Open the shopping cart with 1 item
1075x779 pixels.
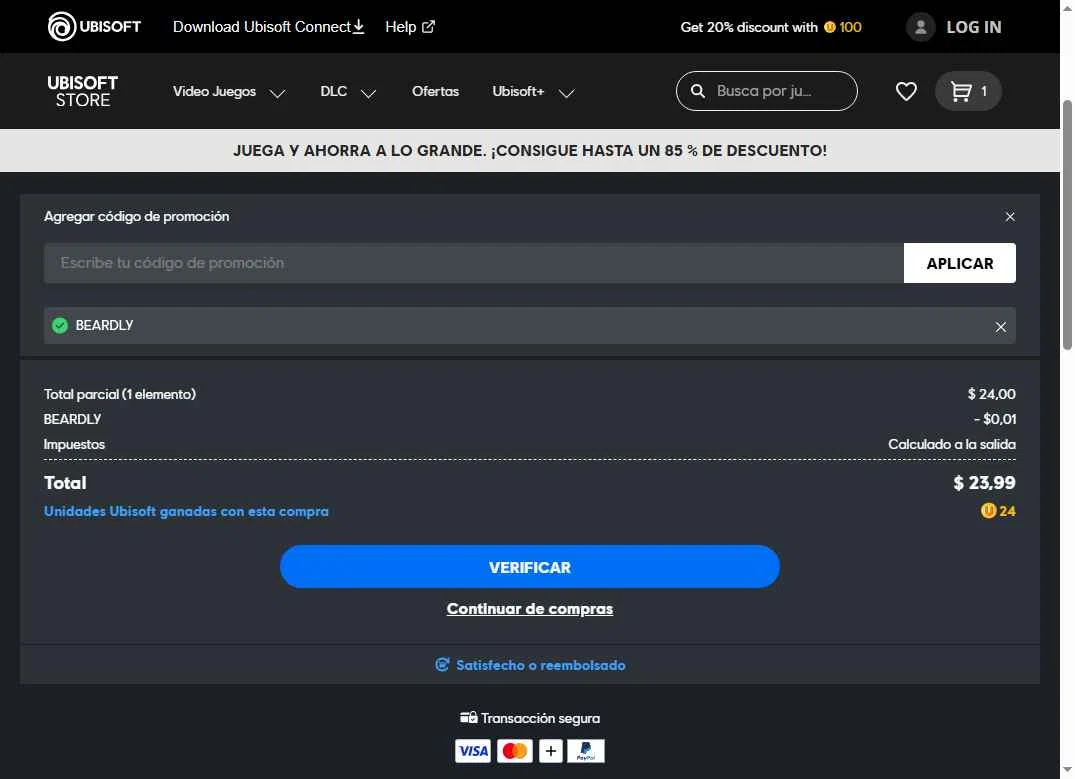(968, 91)
